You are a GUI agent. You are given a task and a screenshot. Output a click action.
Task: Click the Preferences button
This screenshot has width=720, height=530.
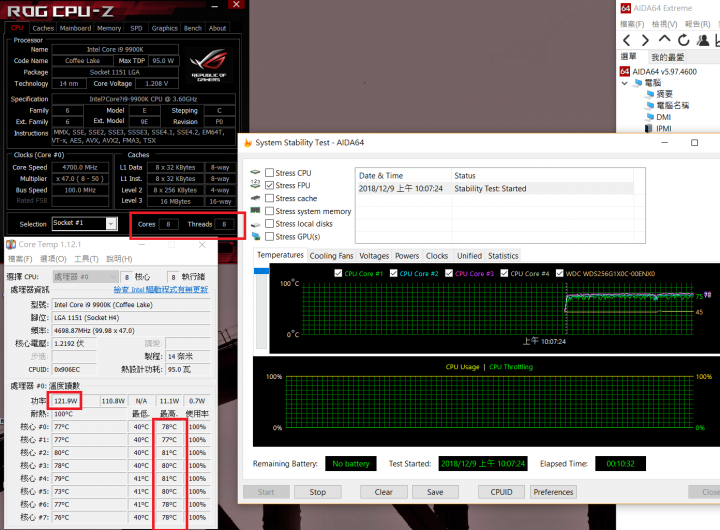(x=553, y=492)
